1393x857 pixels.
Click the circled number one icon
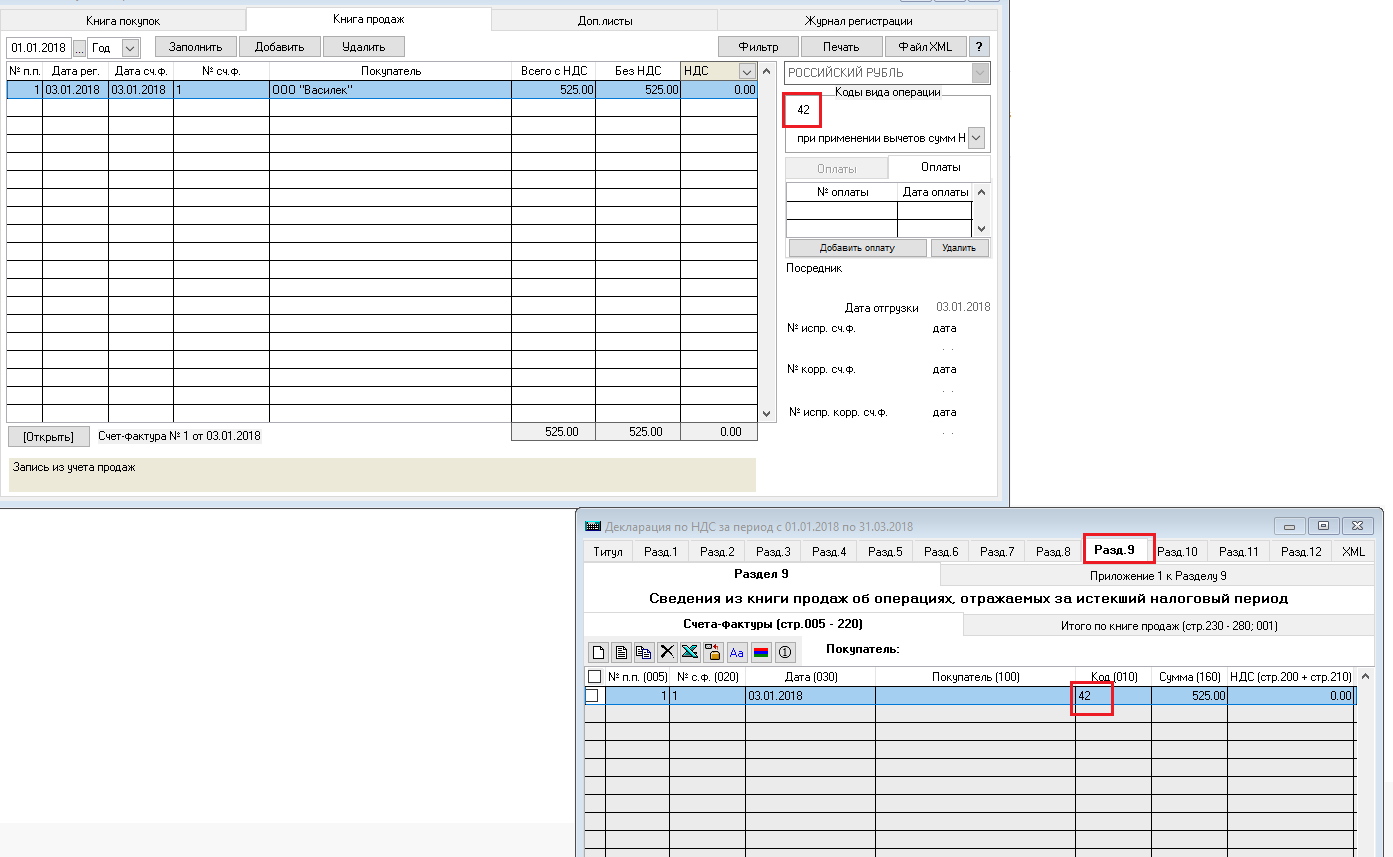(785, 652)
